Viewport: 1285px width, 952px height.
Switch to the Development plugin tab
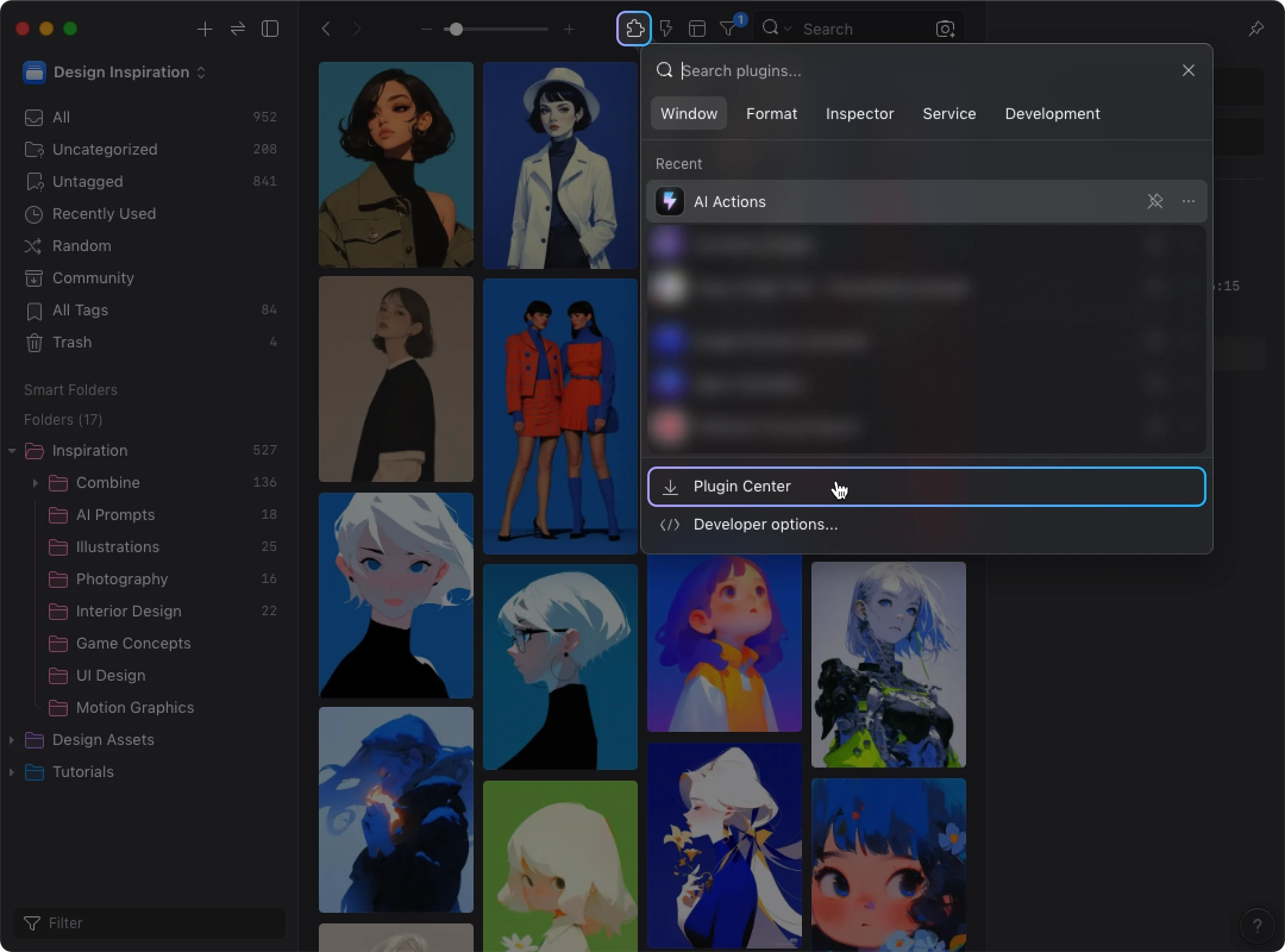1052,114
